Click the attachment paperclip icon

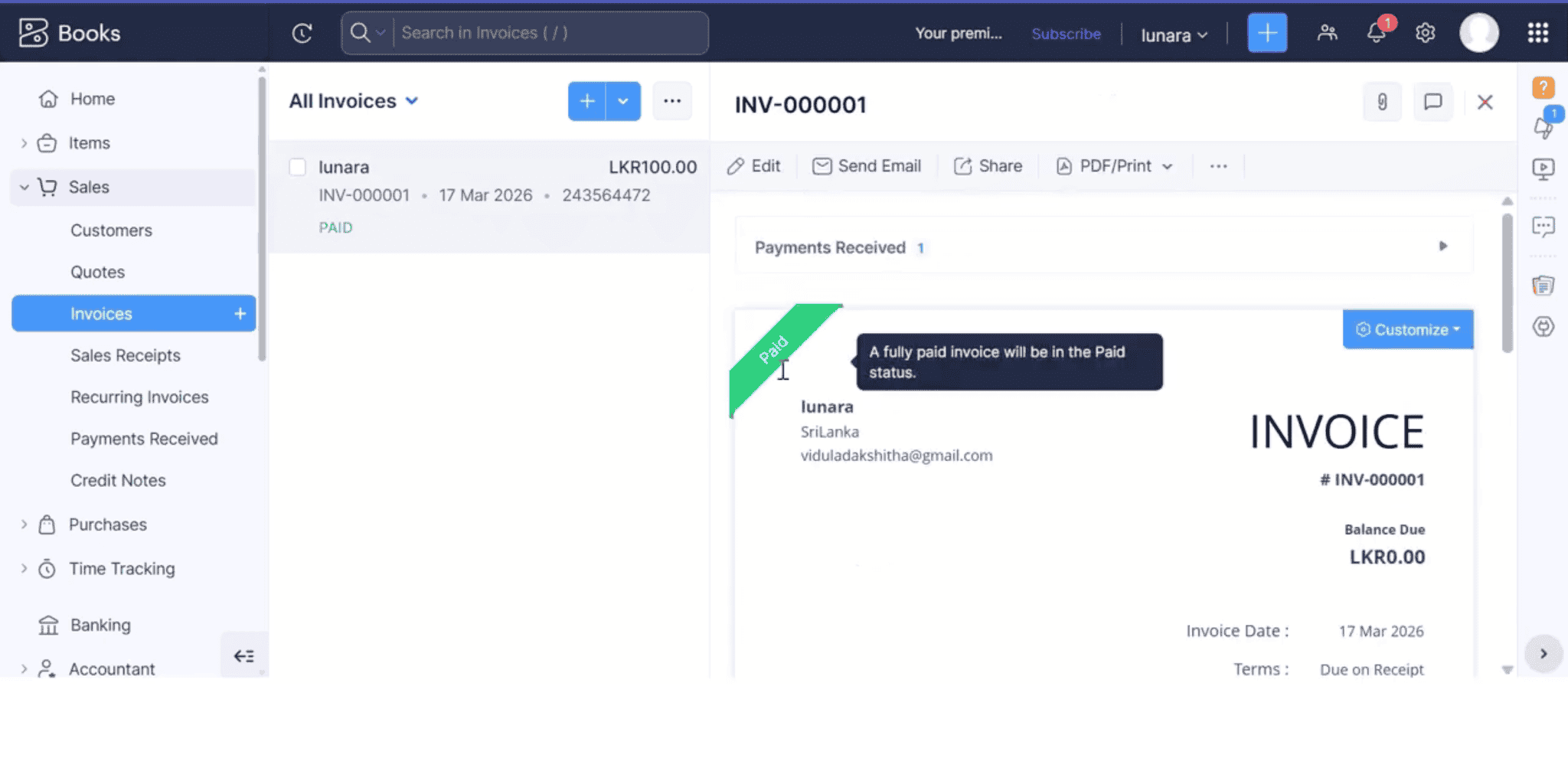(1382, 102)
